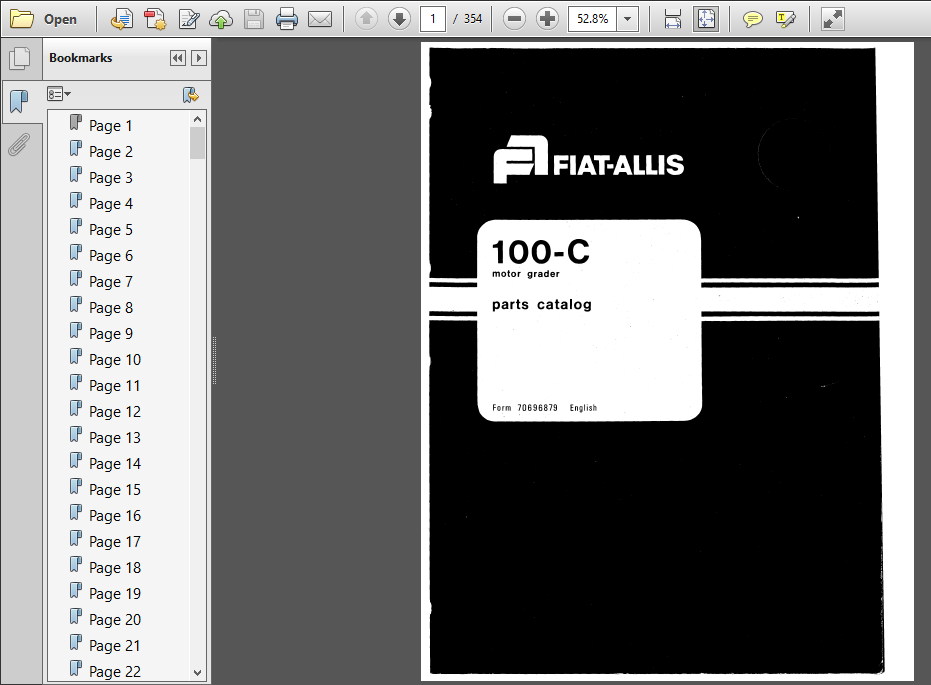Send file by email envelope icon

pyautogui.click(x=320, y=19)
